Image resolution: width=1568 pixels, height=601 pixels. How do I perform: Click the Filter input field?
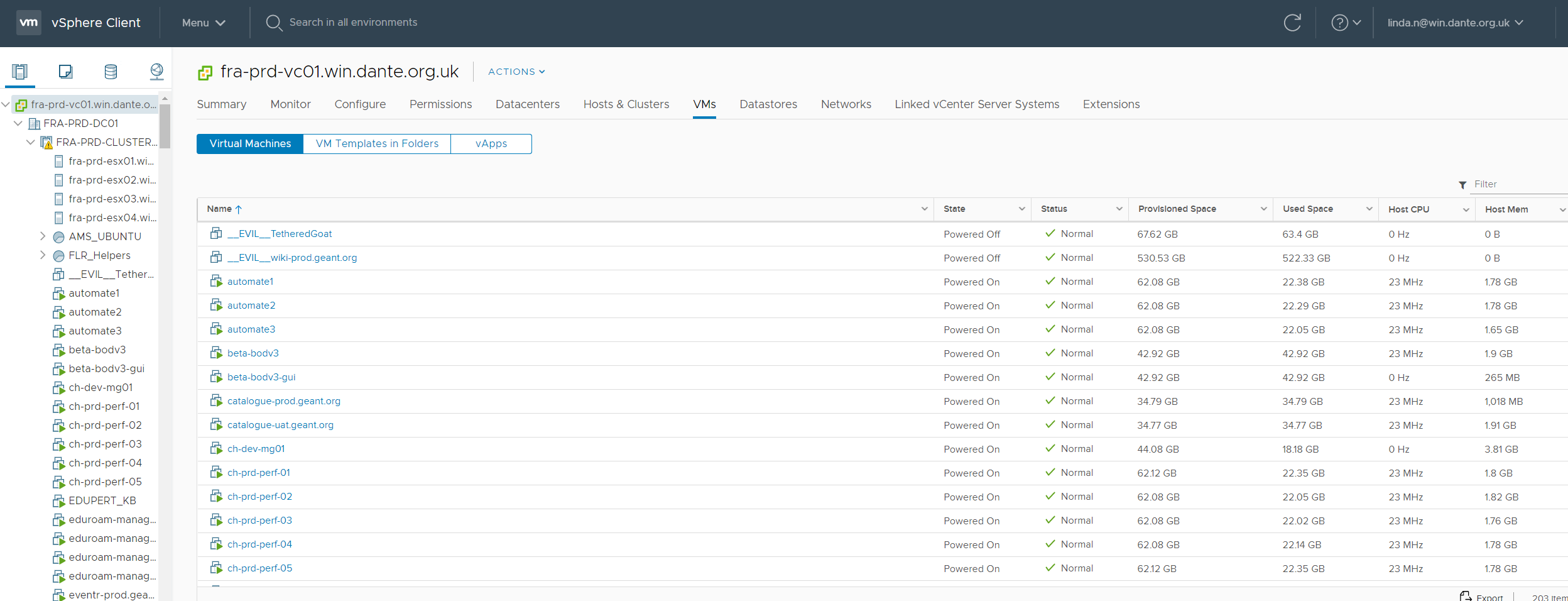1519,184
